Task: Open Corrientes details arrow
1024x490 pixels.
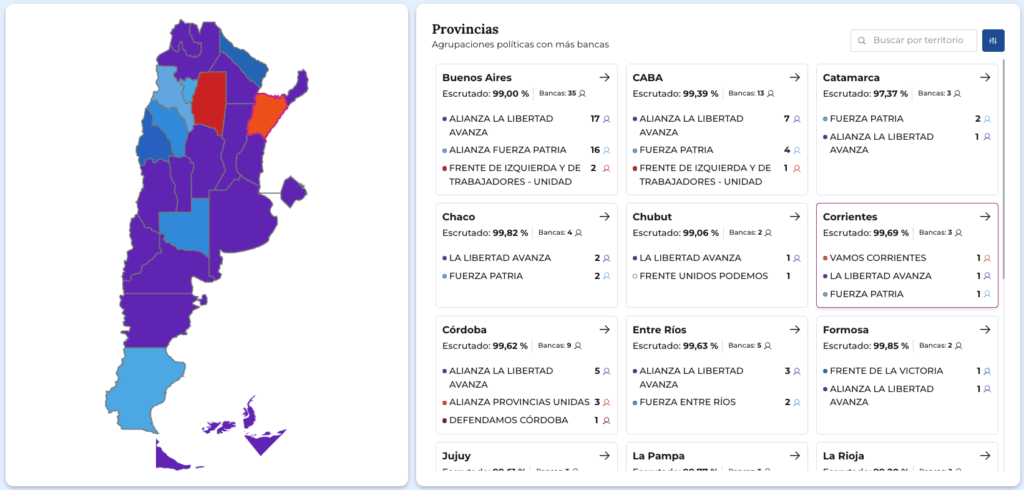Action: click(985, 216)
